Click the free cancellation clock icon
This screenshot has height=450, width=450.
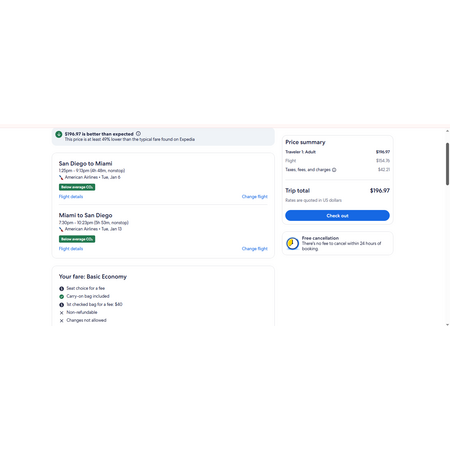click(x=293, y=243)
